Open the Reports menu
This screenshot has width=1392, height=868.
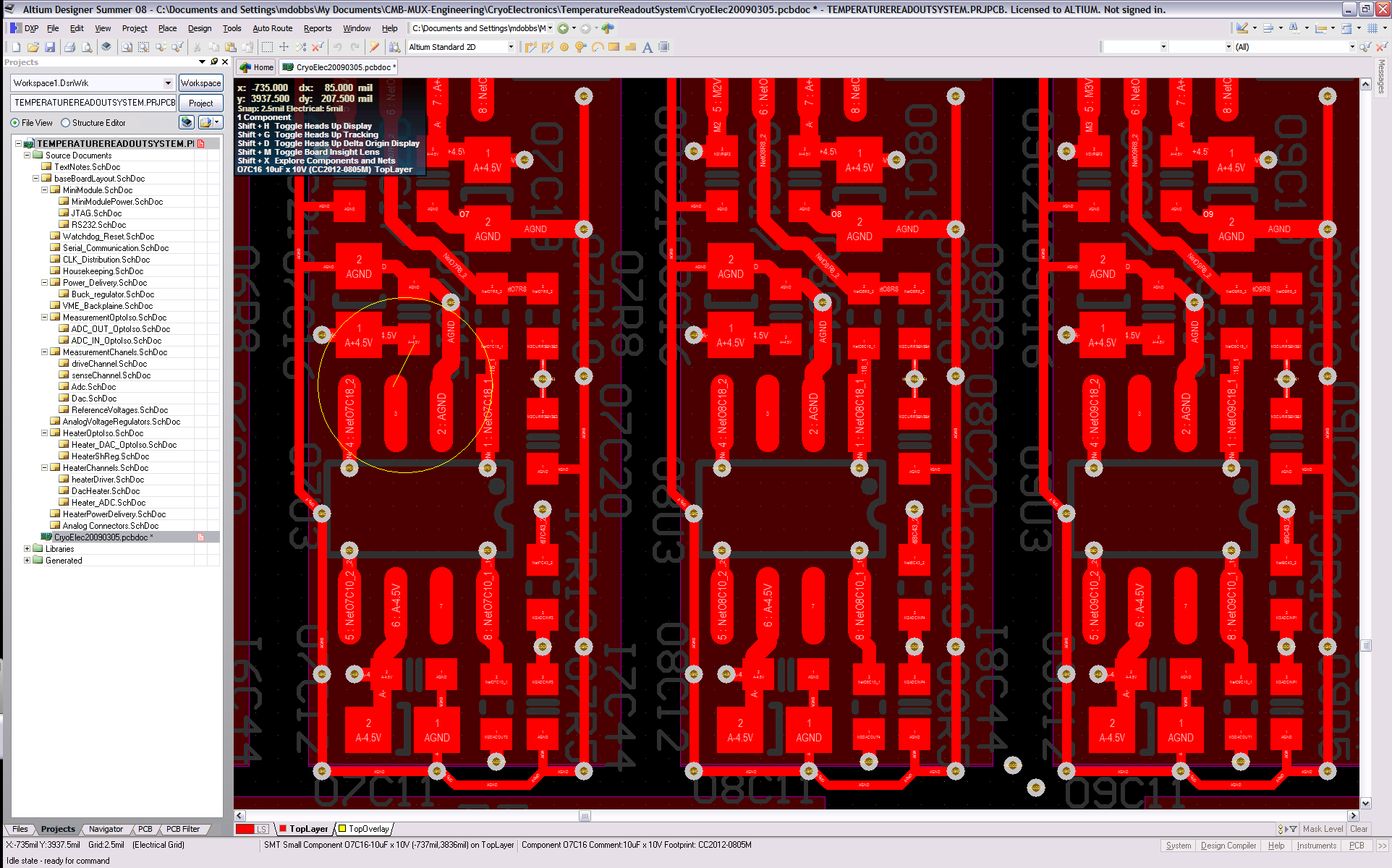coord(318,28)
